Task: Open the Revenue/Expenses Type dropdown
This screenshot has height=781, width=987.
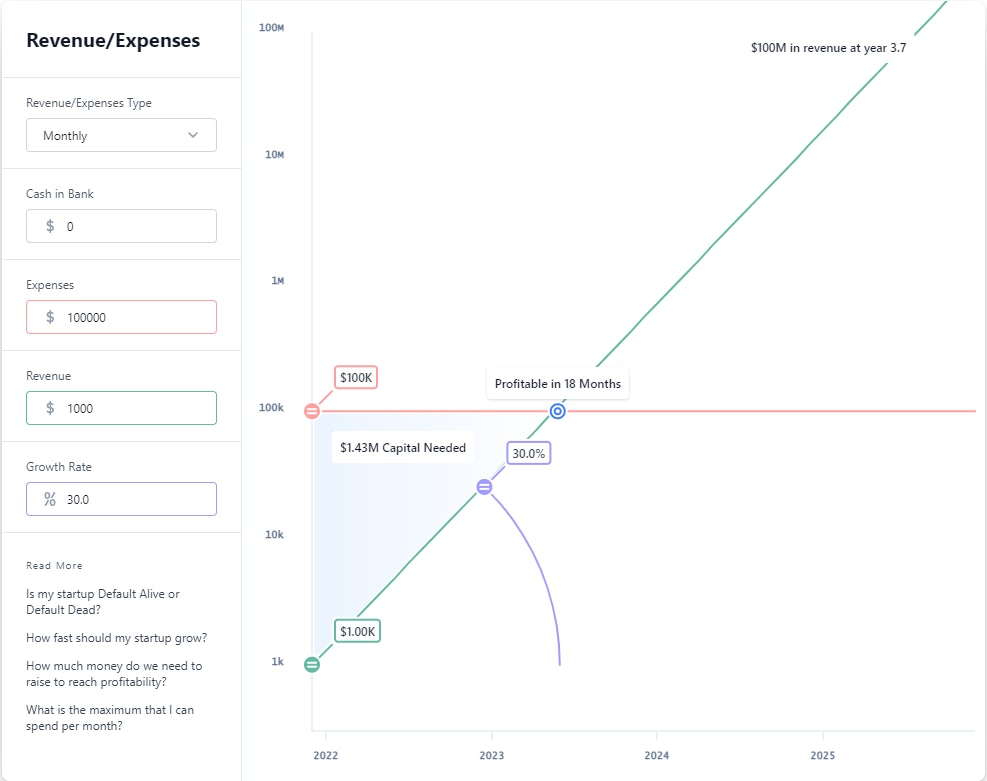Action: point(121,136)
